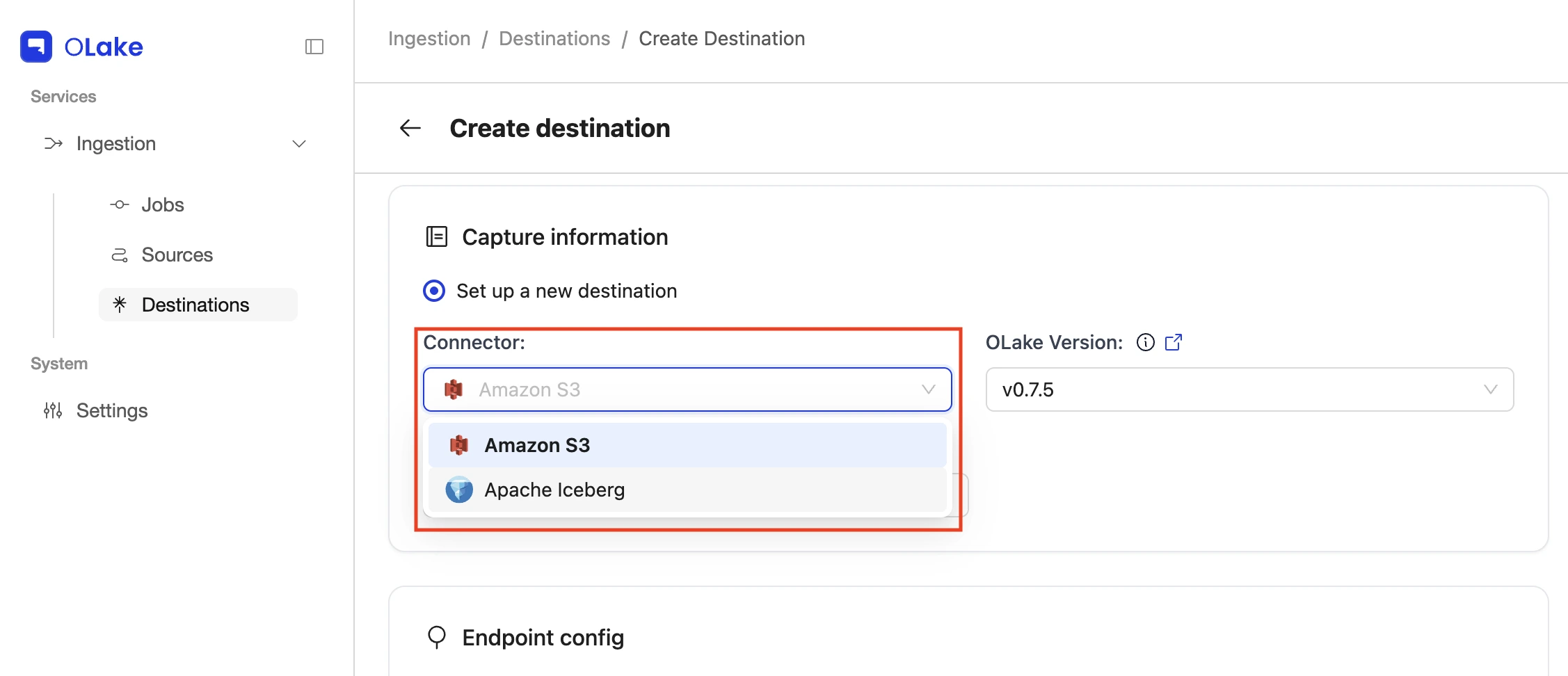1568x676 pixels.
Task: Open the OLake Version external link icon
Action: pos(1174,342)
